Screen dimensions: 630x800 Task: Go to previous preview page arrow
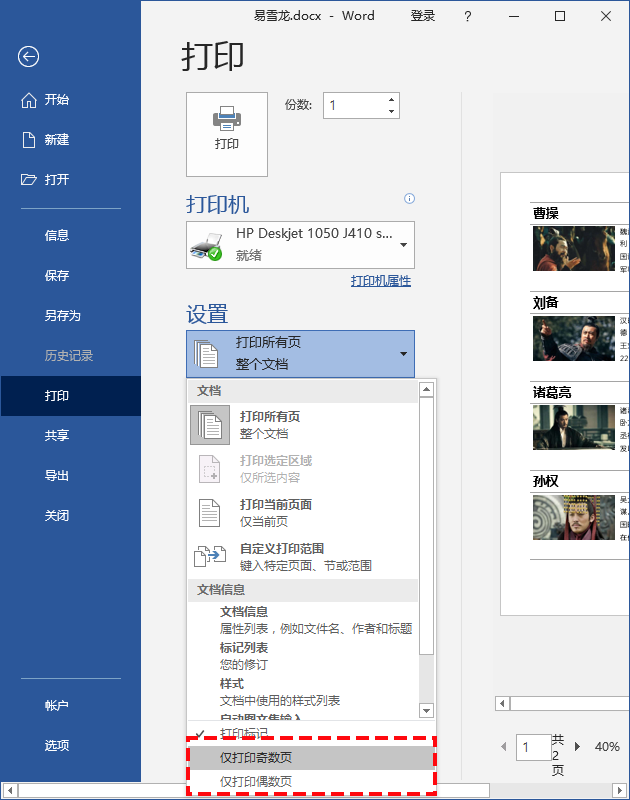[x=504, y=746]
